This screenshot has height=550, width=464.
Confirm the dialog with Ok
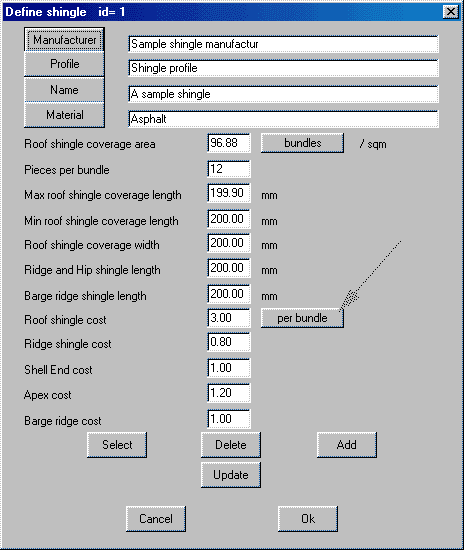tap(308, 519)
